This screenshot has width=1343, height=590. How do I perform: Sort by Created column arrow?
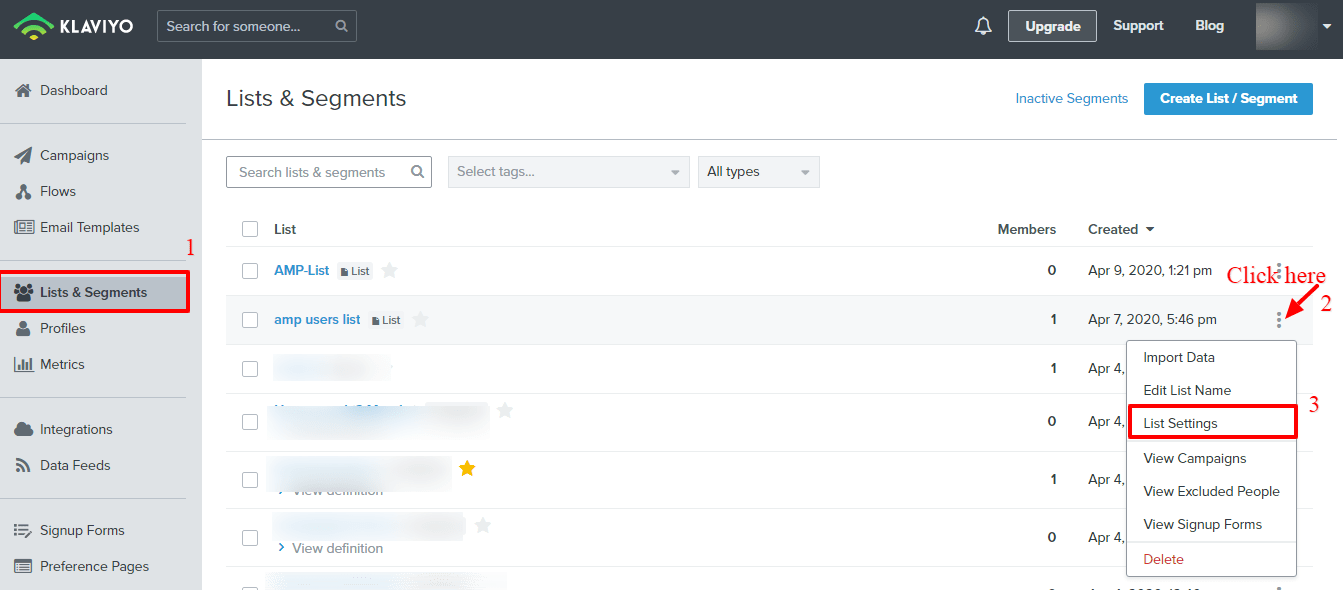1150,230
